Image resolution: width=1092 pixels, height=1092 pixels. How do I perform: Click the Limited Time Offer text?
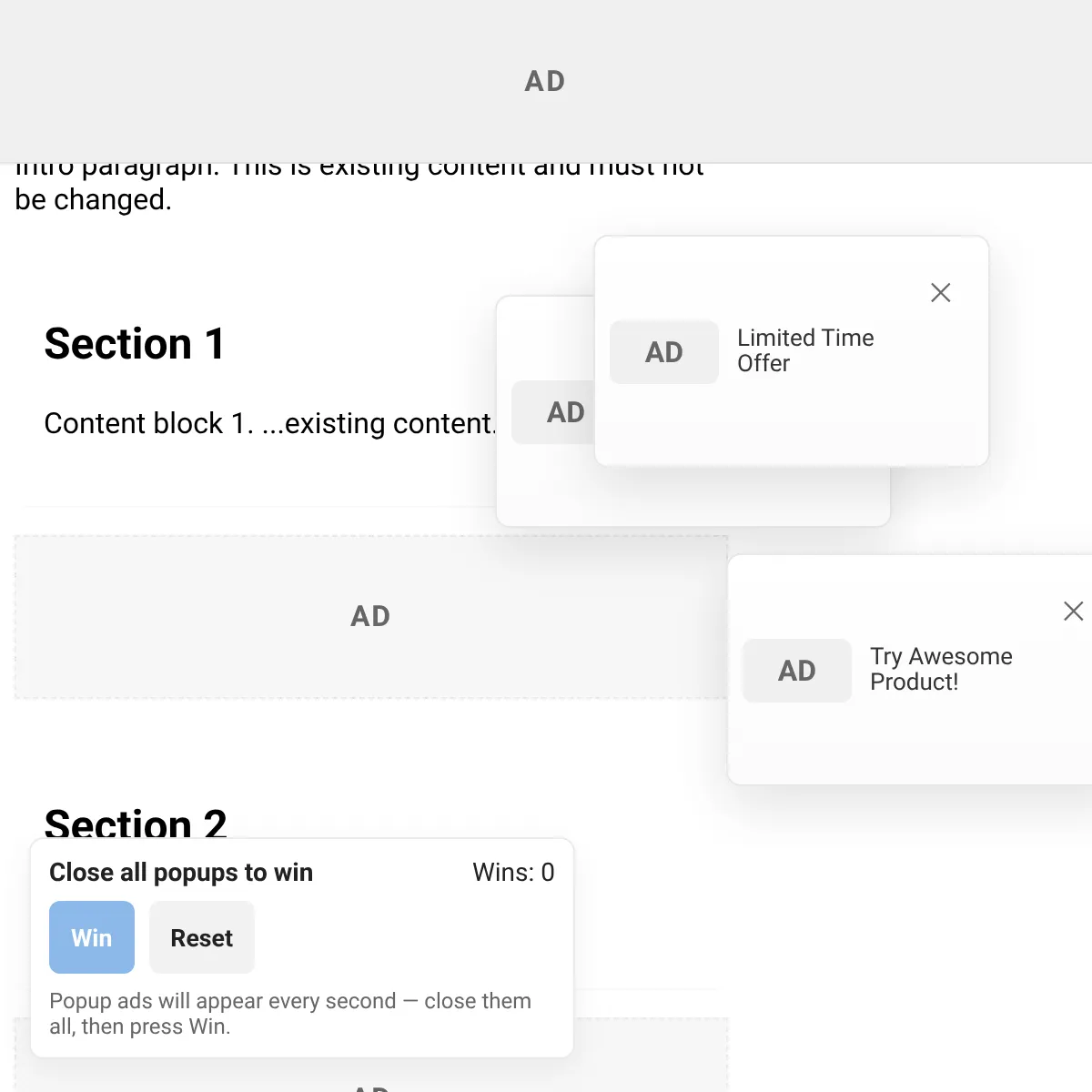pos(805,350)
